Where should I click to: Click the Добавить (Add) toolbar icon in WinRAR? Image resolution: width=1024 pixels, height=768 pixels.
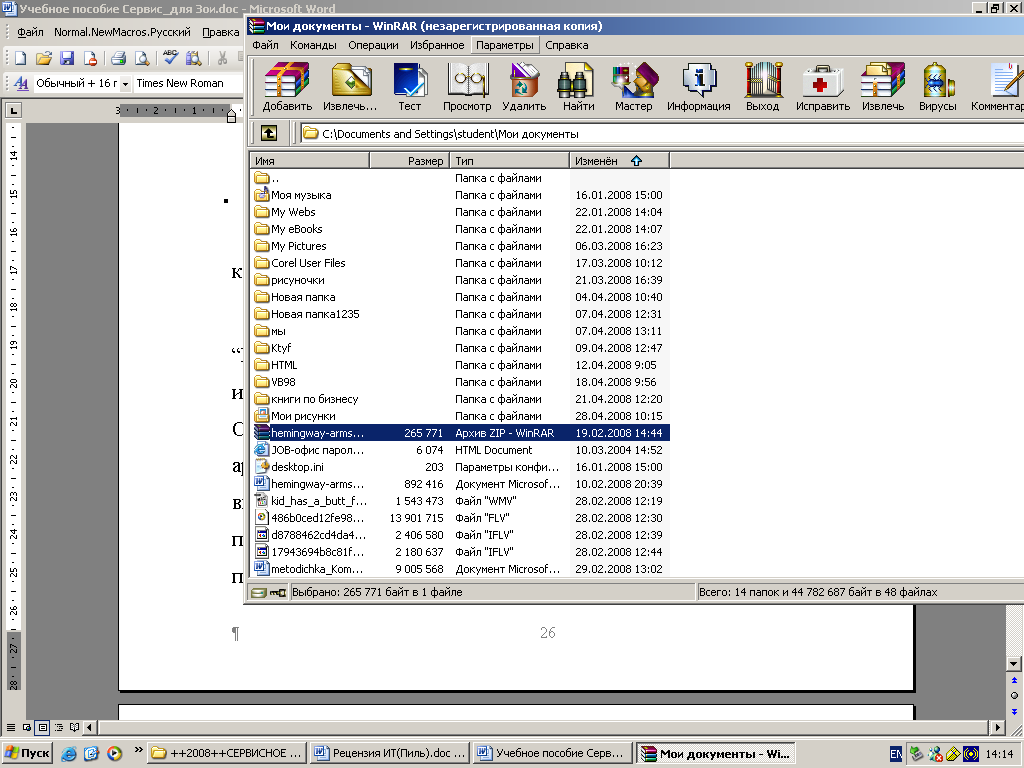pyautogui.click(x=287, y=87)
